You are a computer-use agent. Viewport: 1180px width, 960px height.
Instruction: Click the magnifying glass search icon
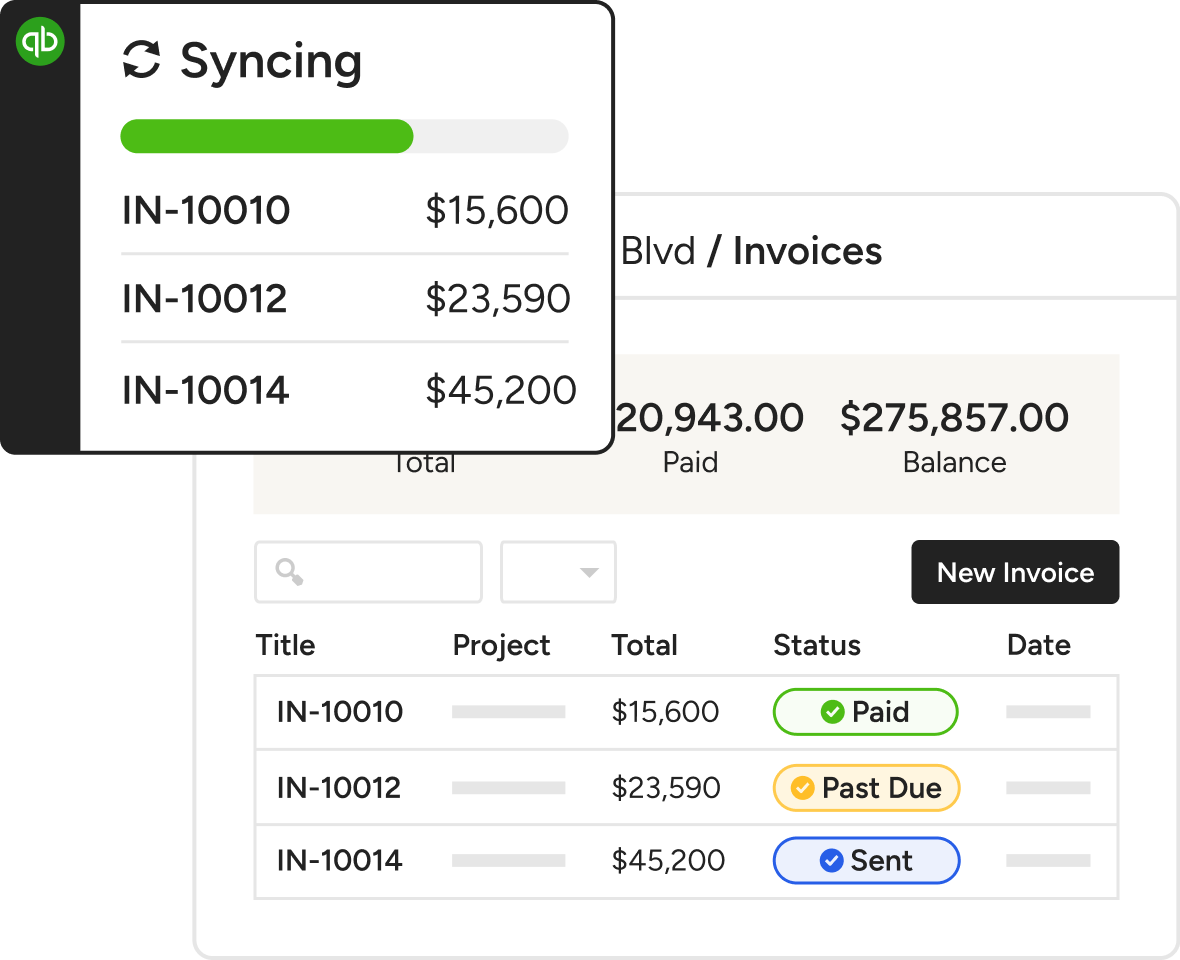click(x=289, y=572)
